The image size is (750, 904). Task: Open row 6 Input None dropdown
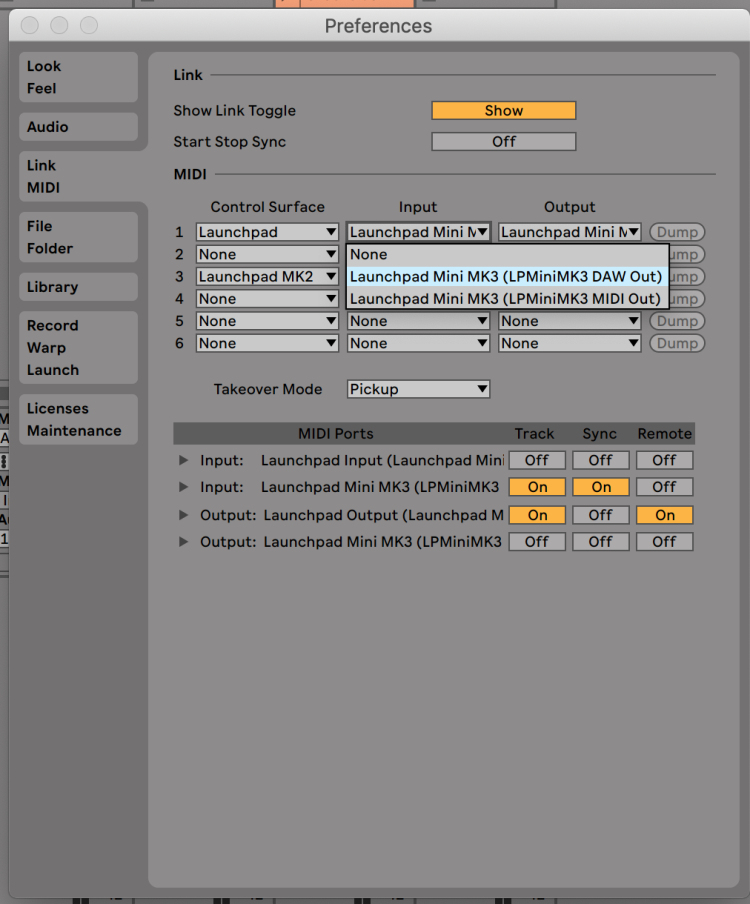[x=419, y=343]
